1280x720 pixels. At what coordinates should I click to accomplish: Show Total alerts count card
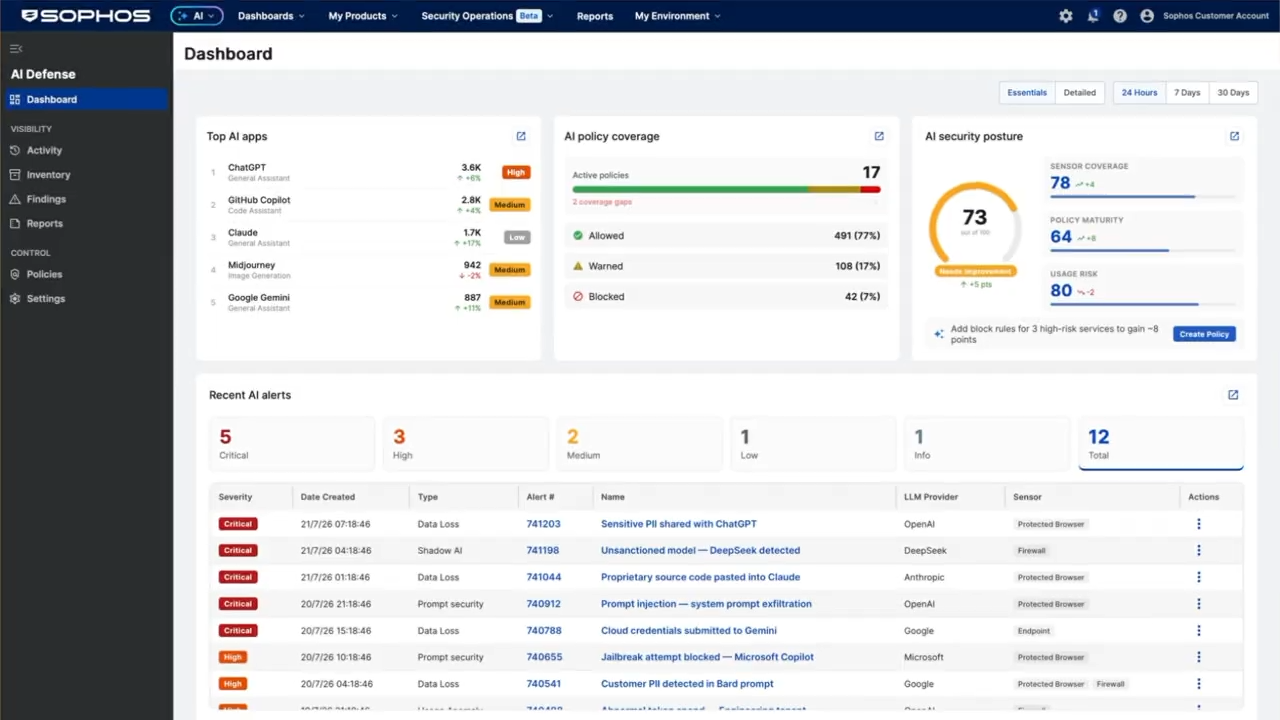[x=1161, y=444]
